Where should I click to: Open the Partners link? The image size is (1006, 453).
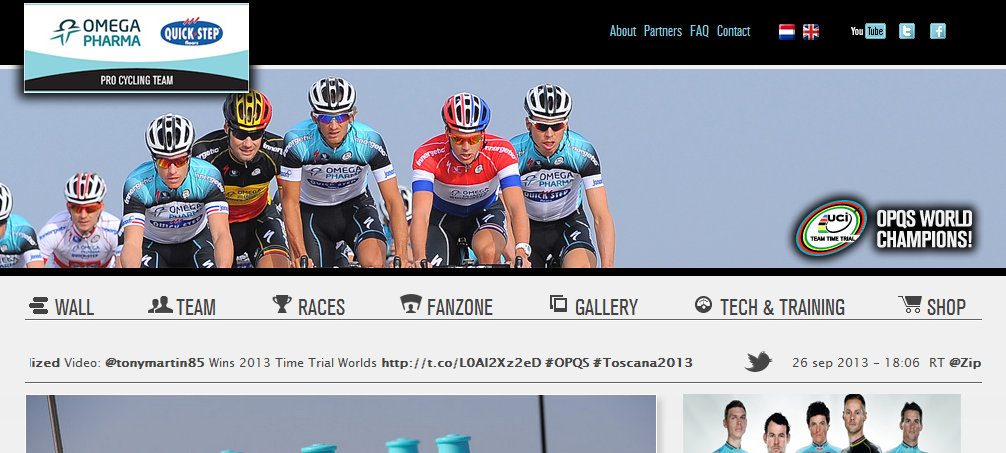point(663,31)
